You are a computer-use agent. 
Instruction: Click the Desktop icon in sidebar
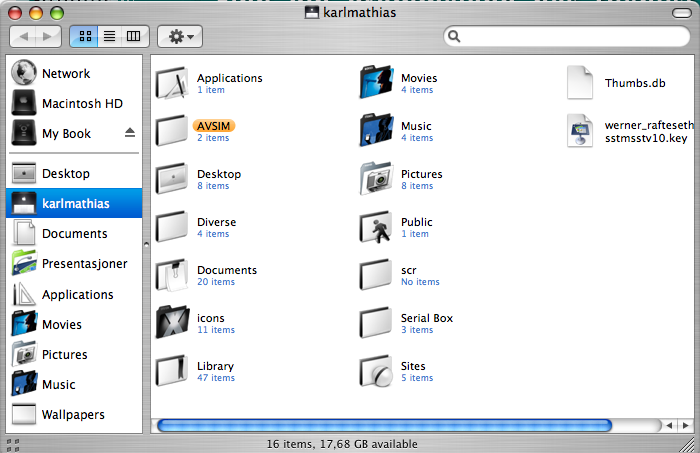(x=24, y=173)
